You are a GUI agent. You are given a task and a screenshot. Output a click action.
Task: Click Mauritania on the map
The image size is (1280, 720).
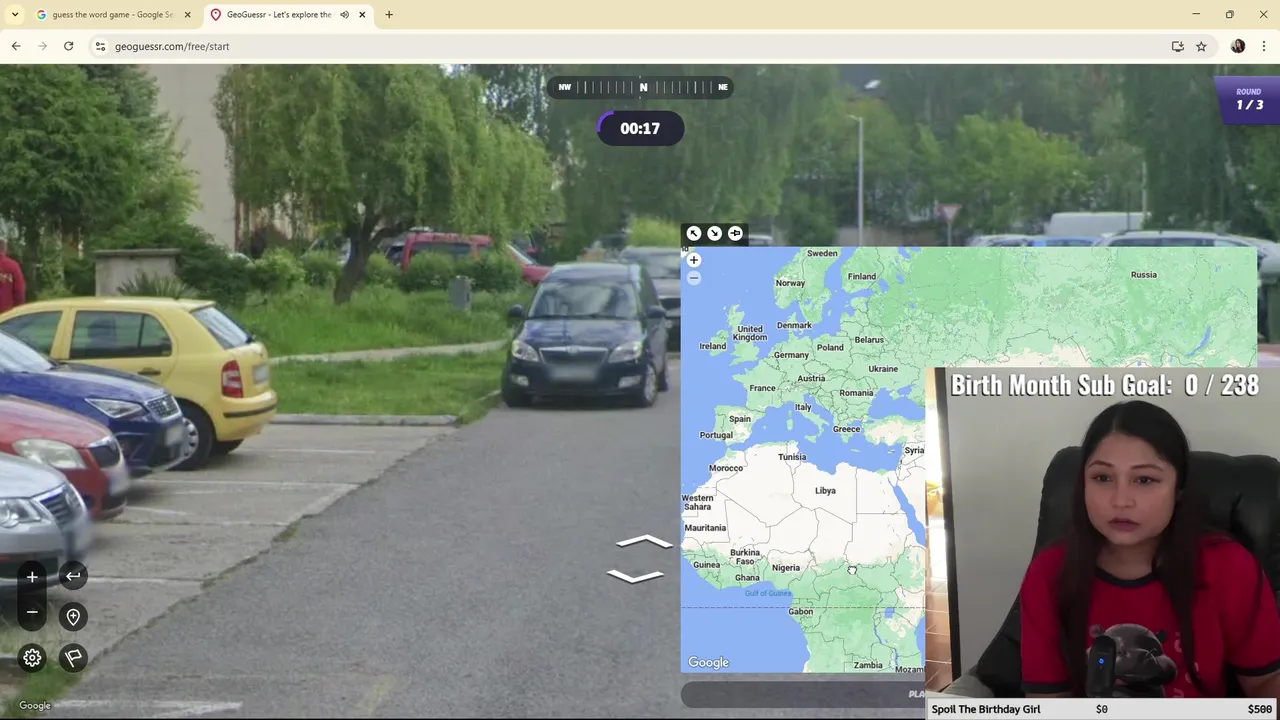click(x=705, y=528)
